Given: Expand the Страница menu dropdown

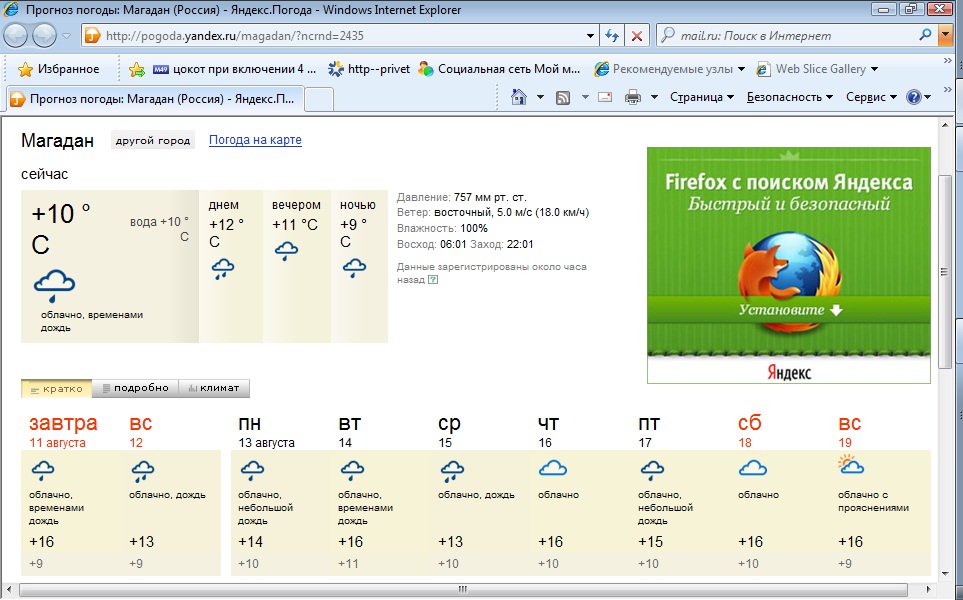Looking at the screenshot, I should (701, 97).
